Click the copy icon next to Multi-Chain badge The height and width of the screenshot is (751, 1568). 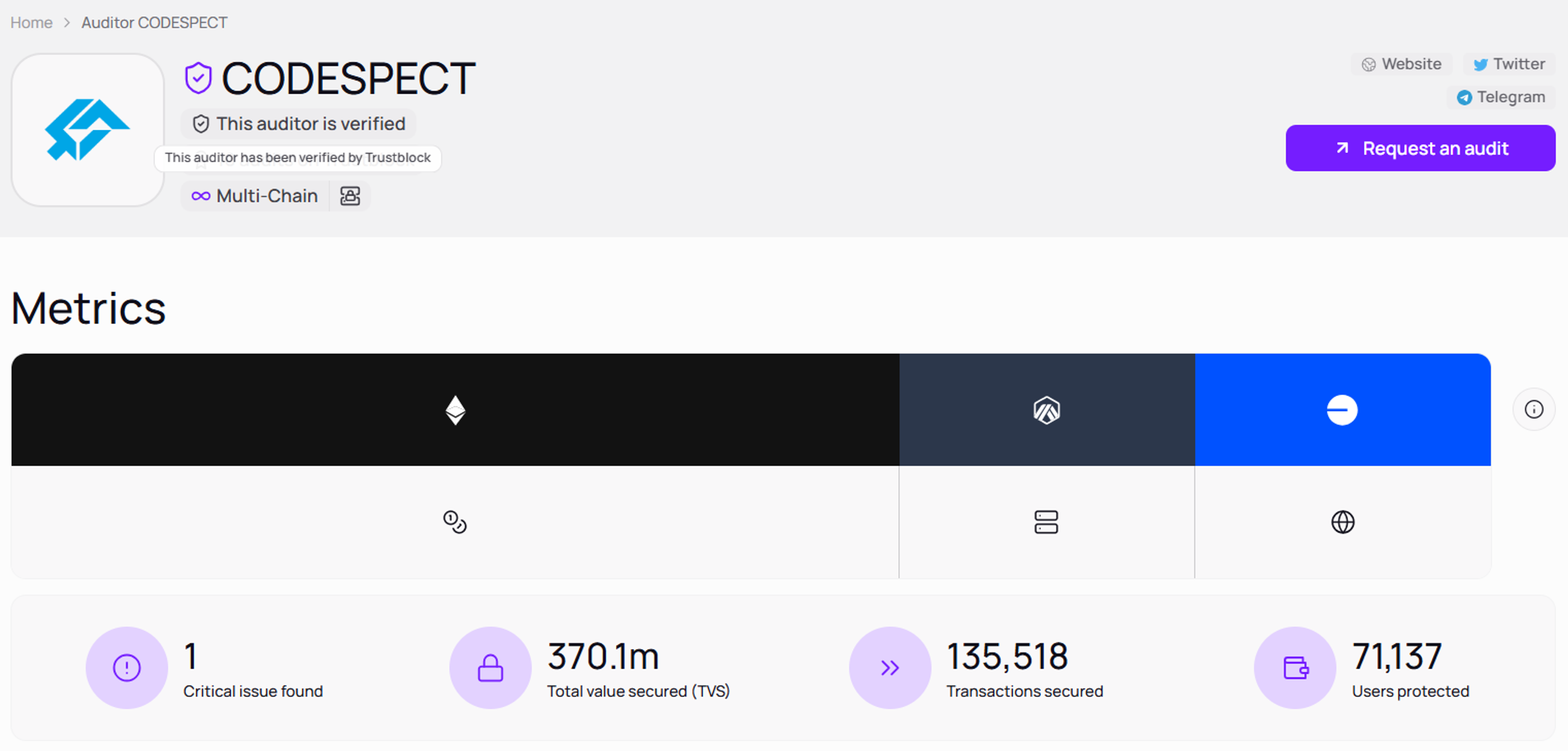click(x=350, y=196)
